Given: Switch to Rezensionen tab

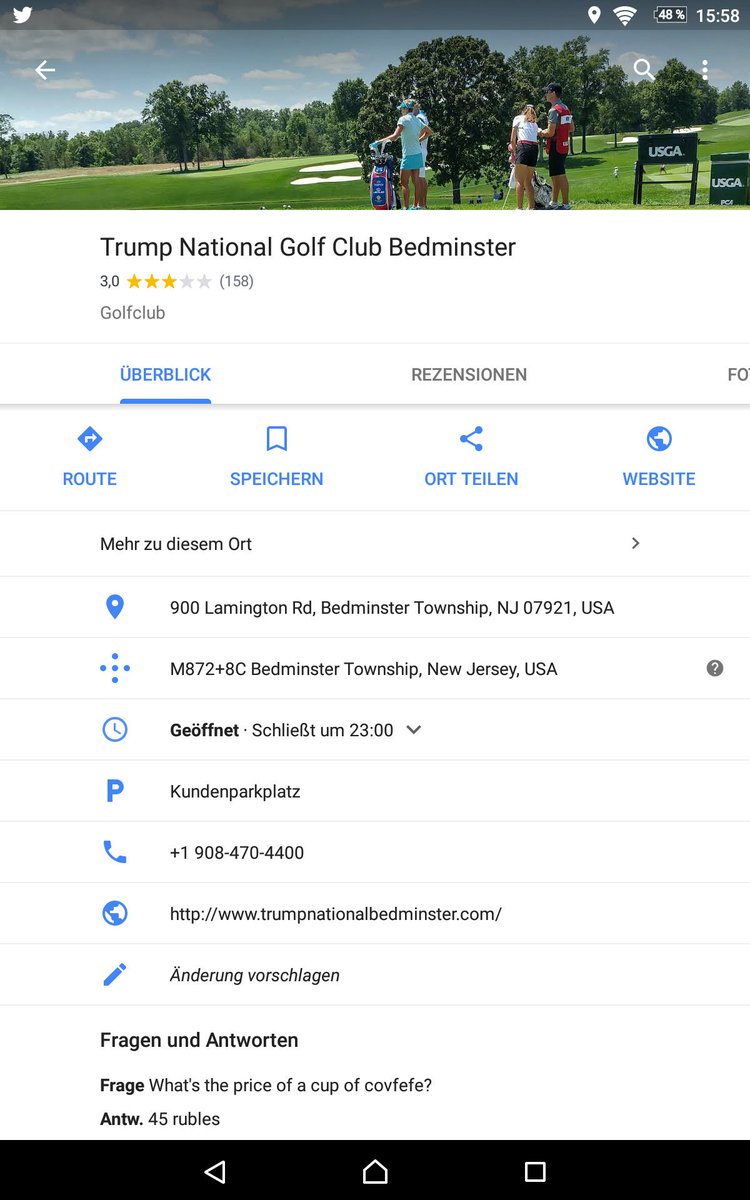Looking at the screenshot, I should click(469, 375).
